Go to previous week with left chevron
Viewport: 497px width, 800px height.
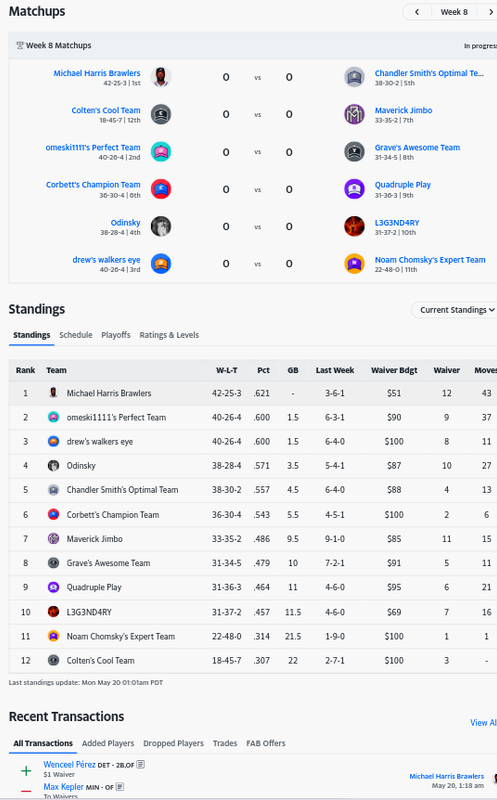point(417,12)
